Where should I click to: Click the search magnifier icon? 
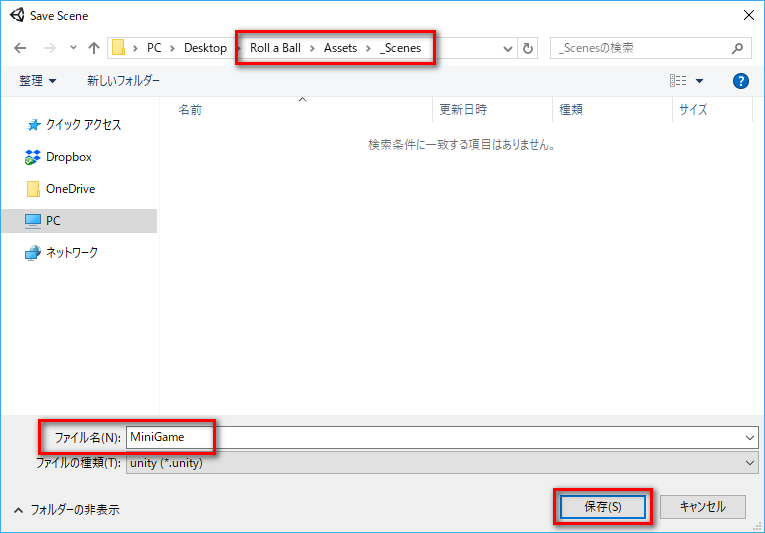tap(737, 48)
